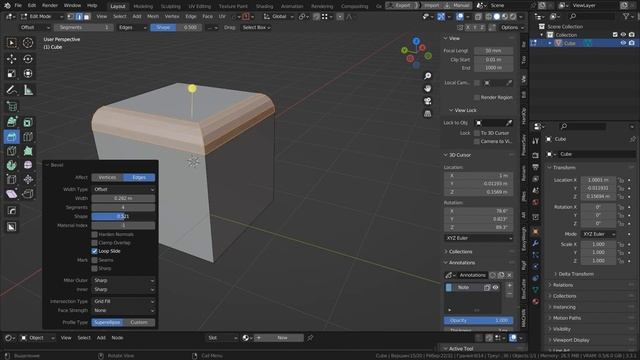
Task: Toggle Clamp Overlap checkbox
Action: (x=95, y=242)
